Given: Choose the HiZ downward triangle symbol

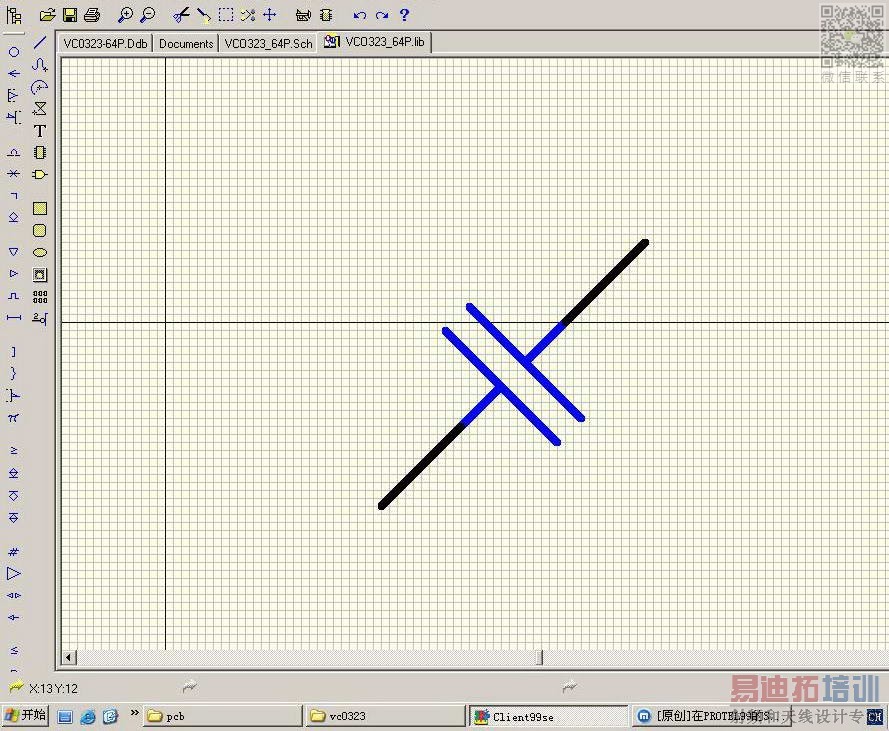Looking at the screenshot, I should tap(14, 251).
